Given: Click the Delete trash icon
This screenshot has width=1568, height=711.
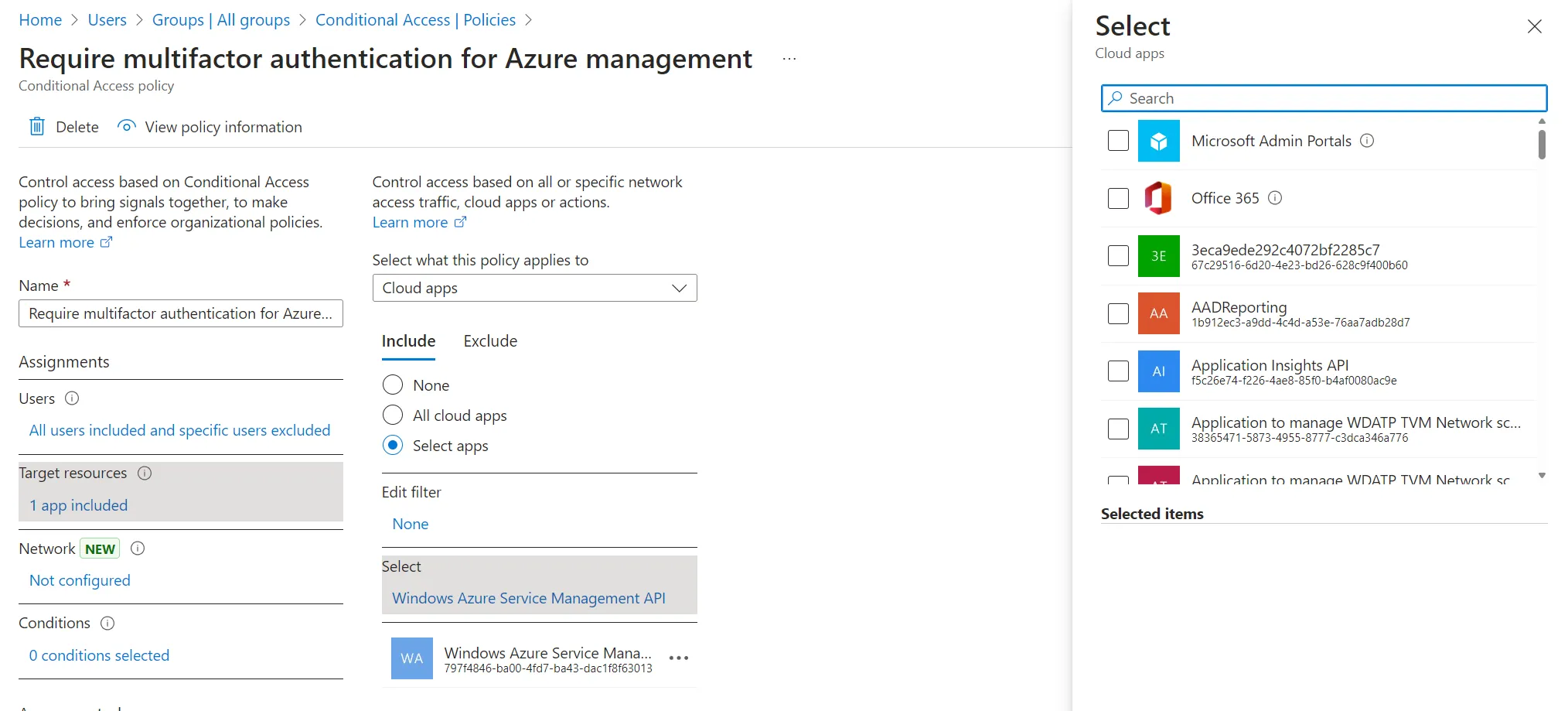Looking at the screenshot, I should pos(37,126).
